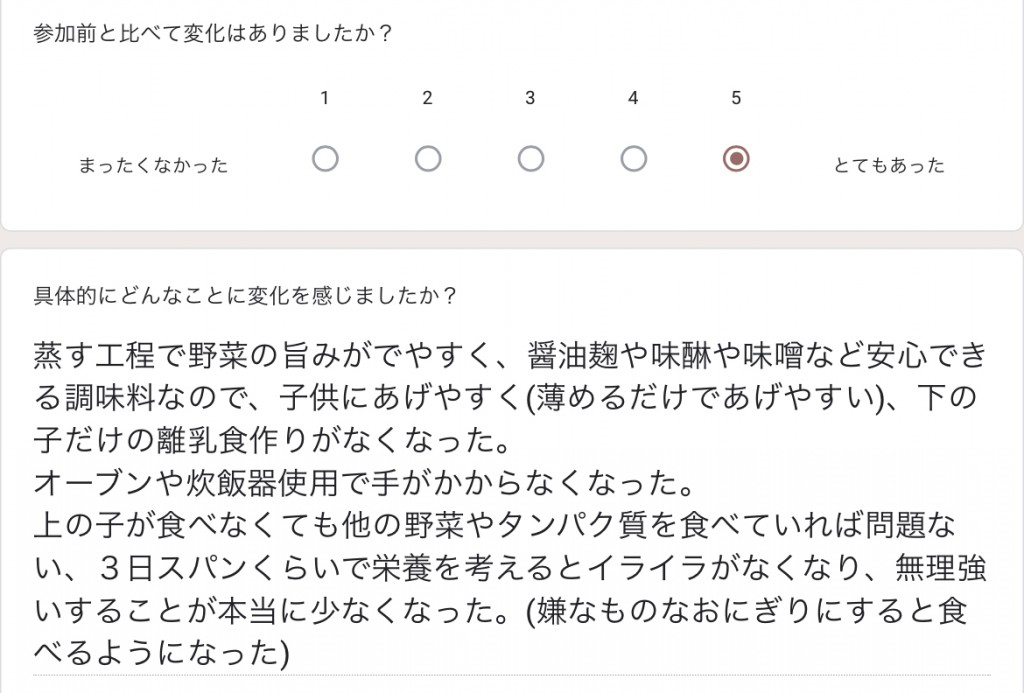Screen dimensions: 1024x693
Task: Select rating 2 radio button
Action: click(x=428, y=159)
